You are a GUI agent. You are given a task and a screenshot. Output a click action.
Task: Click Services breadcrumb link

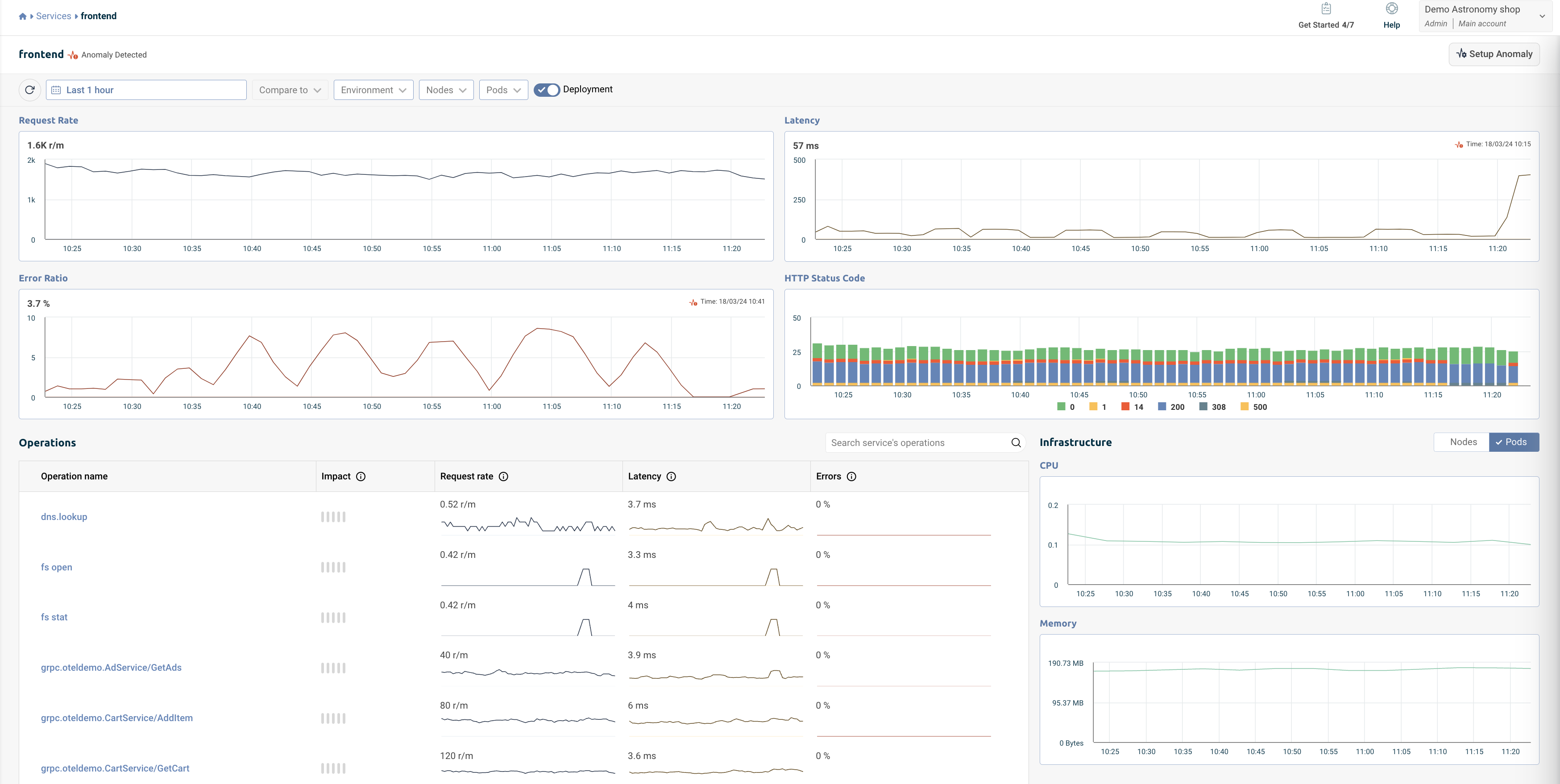(x=53, y=17)
